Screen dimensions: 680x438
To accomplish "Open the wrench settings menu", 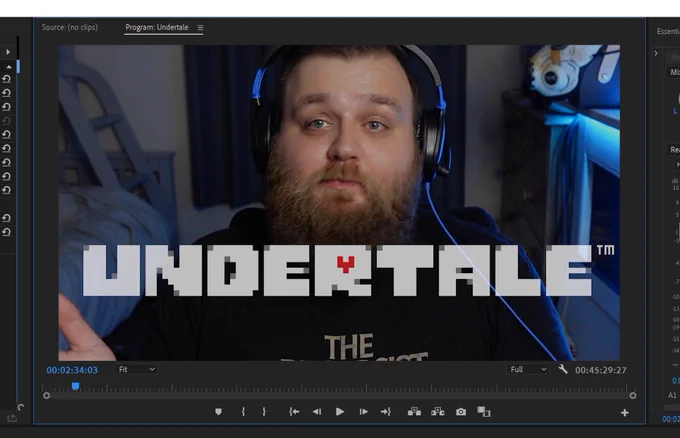I will 562,369.
